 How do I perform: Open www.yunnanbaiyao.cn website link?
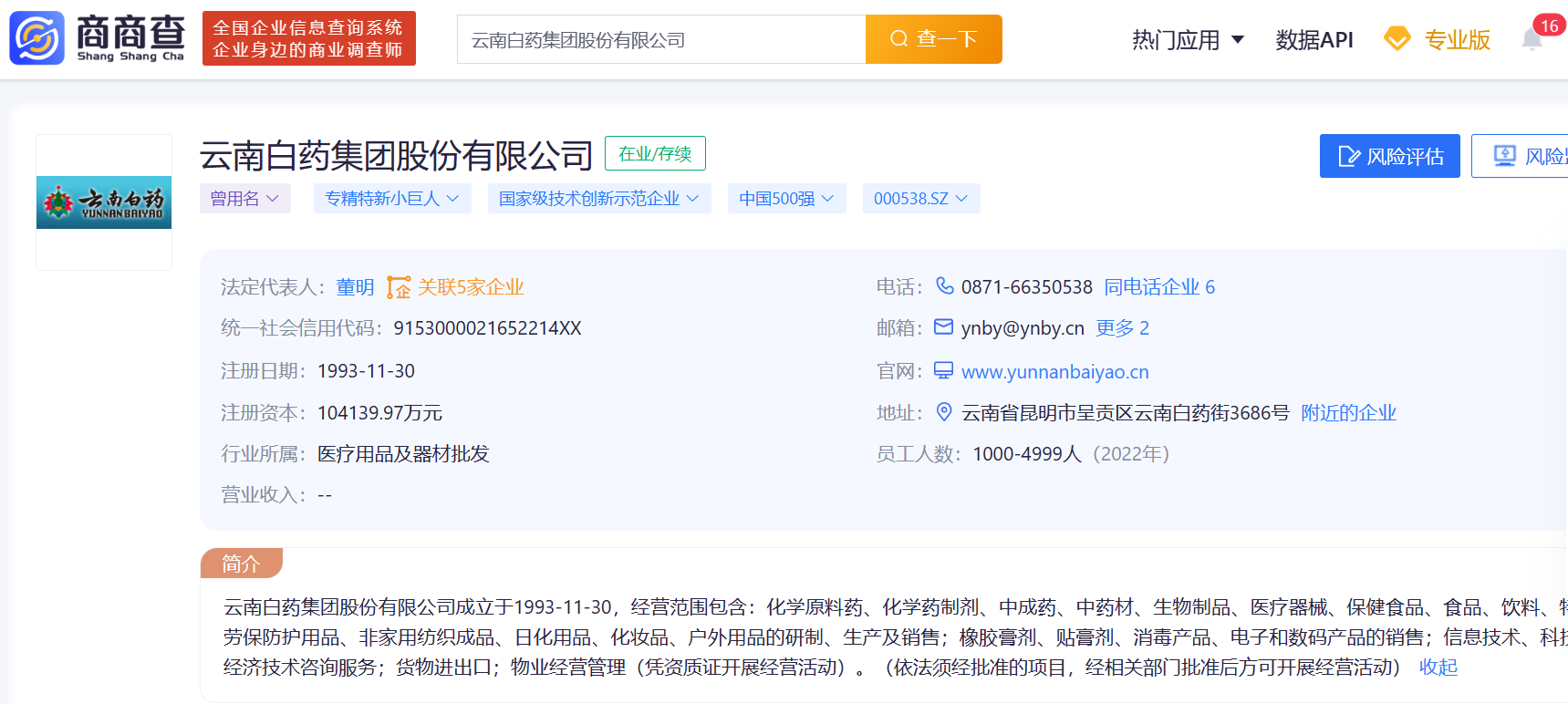coord(1055,371)
